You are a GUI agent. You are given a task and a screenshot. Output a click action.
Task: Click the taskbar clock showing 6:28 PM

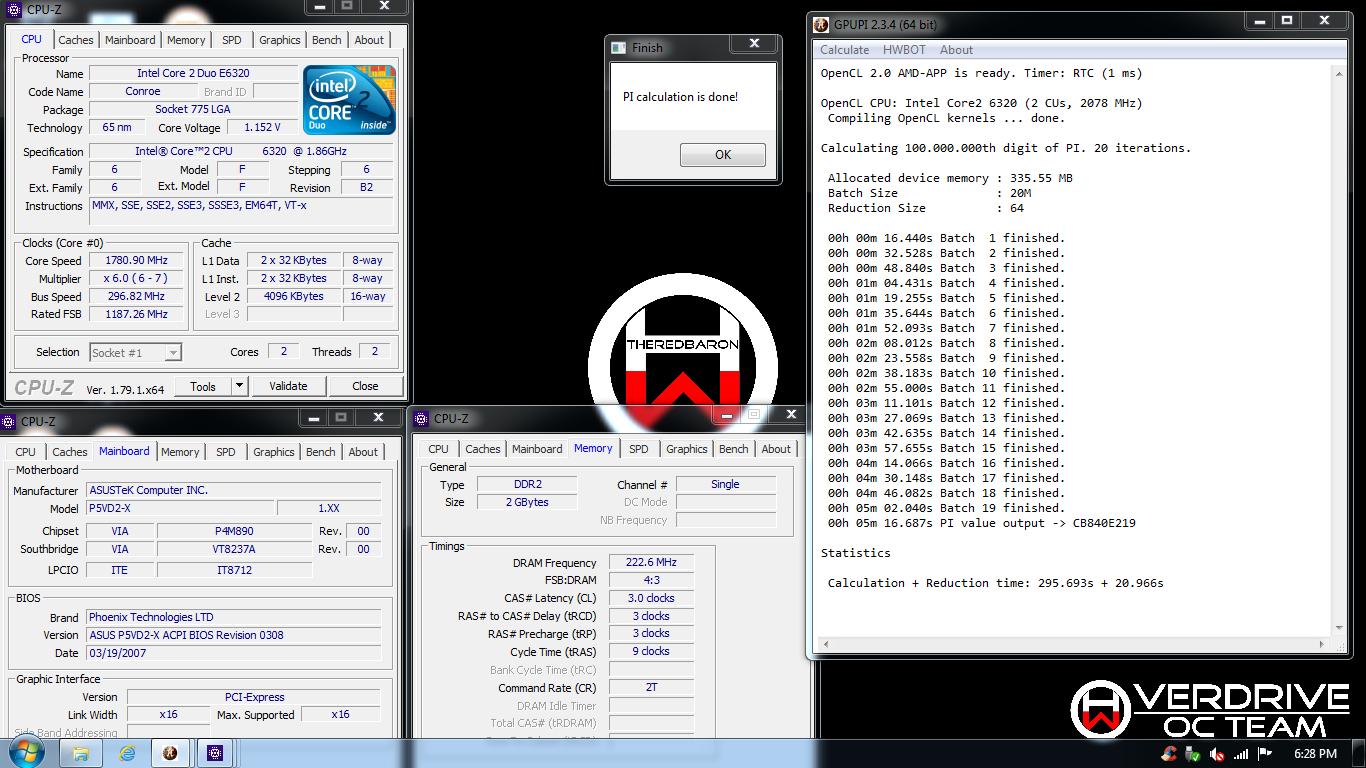pyautogui.click(x=1315, y=754)
